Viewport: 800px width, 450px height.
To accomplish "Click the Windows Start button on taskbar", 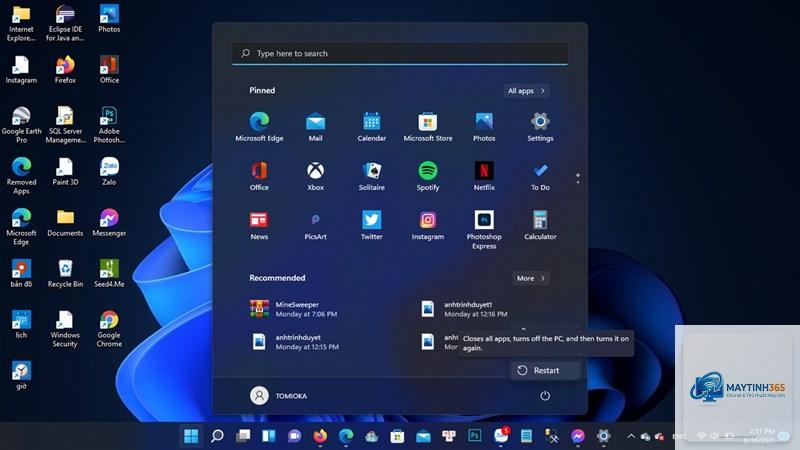I will (x=191, y=436).
